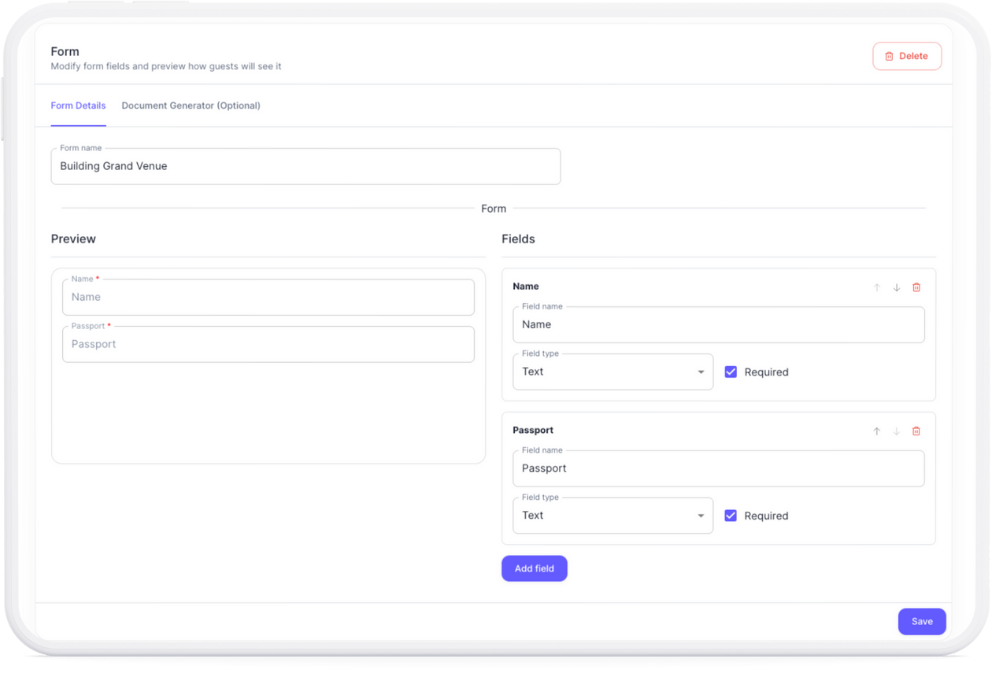Click the Add field button

pyautogui.click(x=534, y=568)
